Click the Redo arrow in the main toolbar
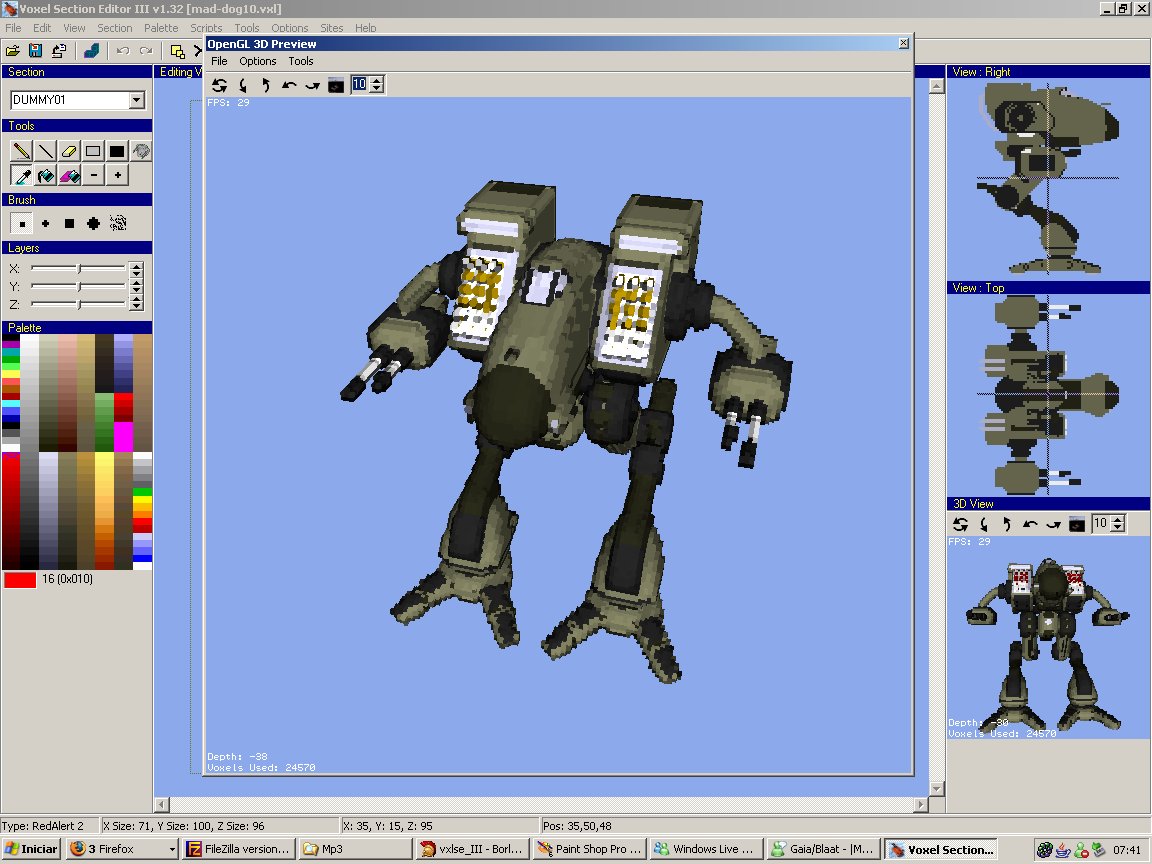Image resolution: width=1152 pixels, height=864 pixels. tap(146, 51)
